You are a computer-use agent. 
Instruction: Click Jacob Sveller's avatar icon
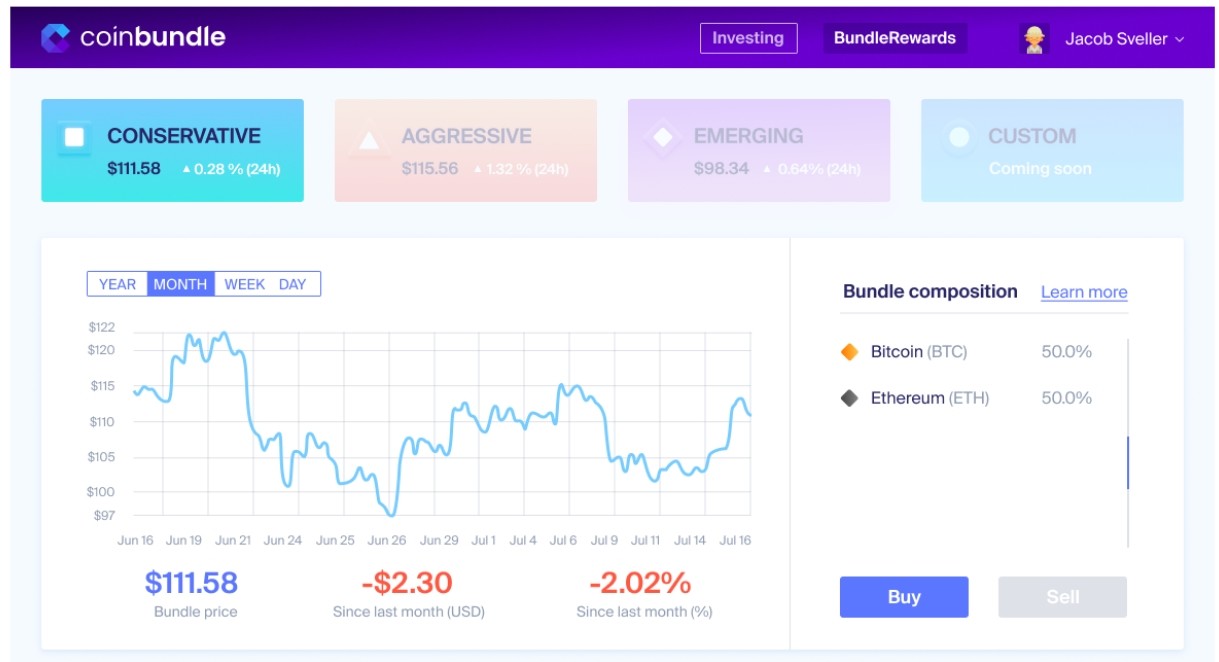click(x=1034, y=39)
